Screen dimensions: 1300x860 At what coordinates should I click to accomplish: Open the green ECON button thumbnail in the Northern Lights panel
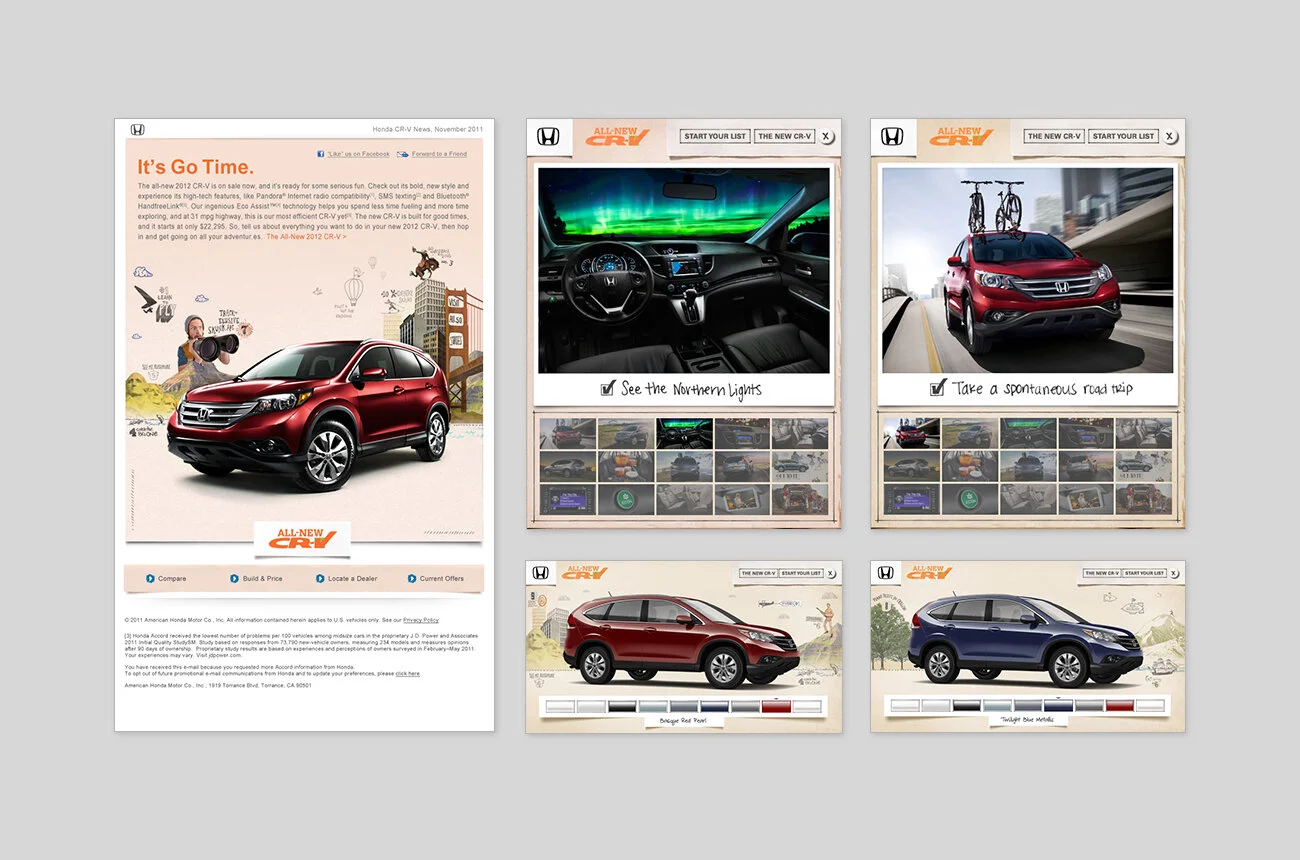click(626, 500)
